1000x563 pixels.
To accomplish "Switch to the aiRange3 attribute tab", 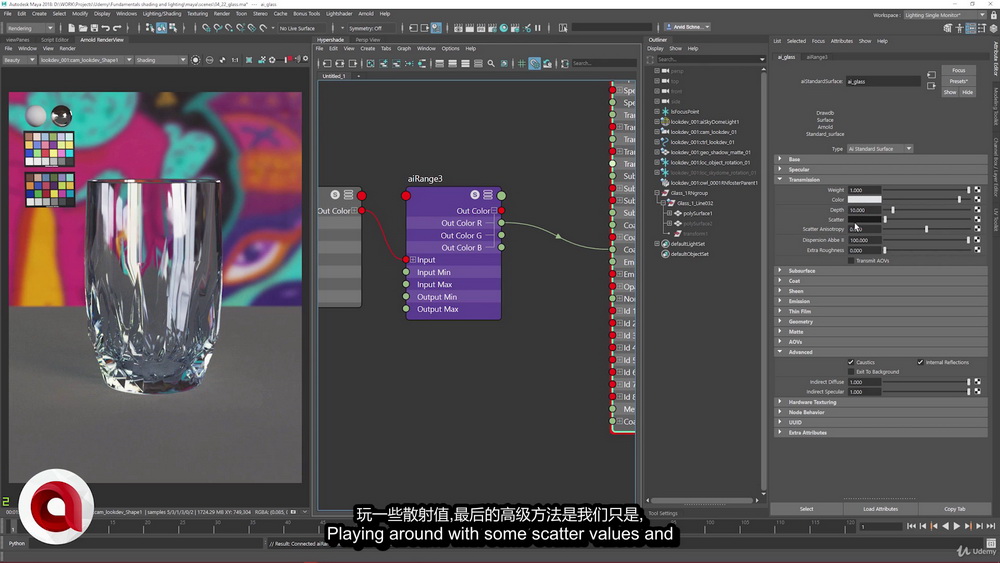I will tap(817, 57).
